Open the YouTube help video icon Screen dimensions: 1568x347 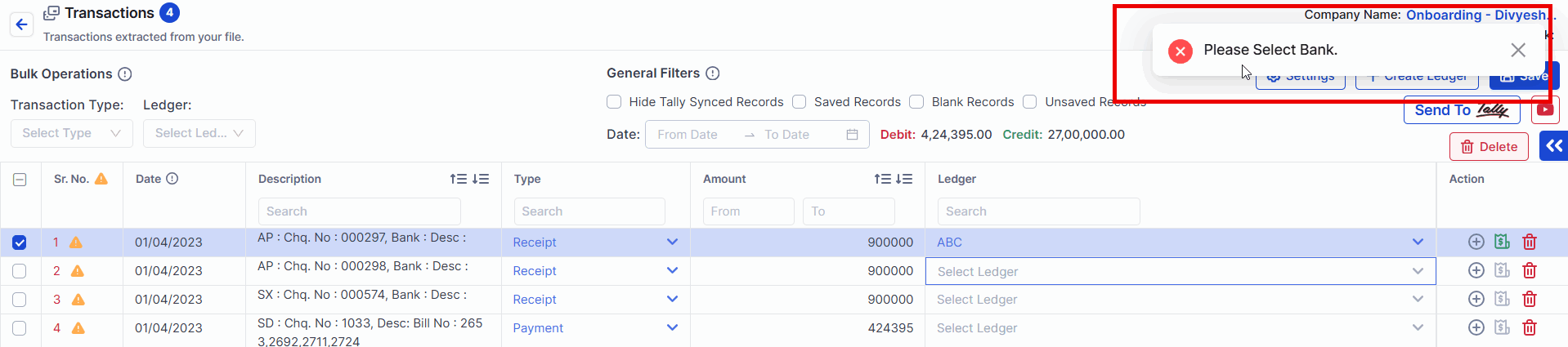(1545, 110)
